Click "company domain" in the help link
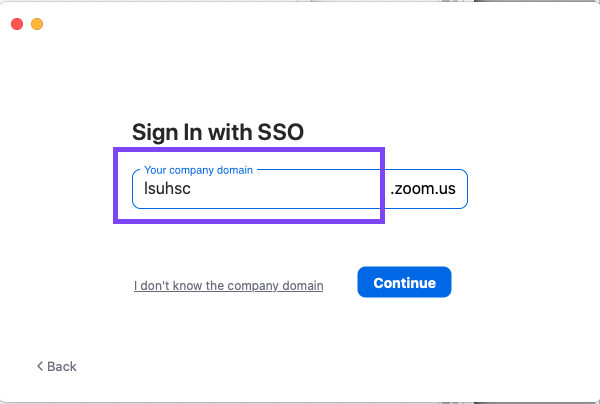 pos(275,286)
